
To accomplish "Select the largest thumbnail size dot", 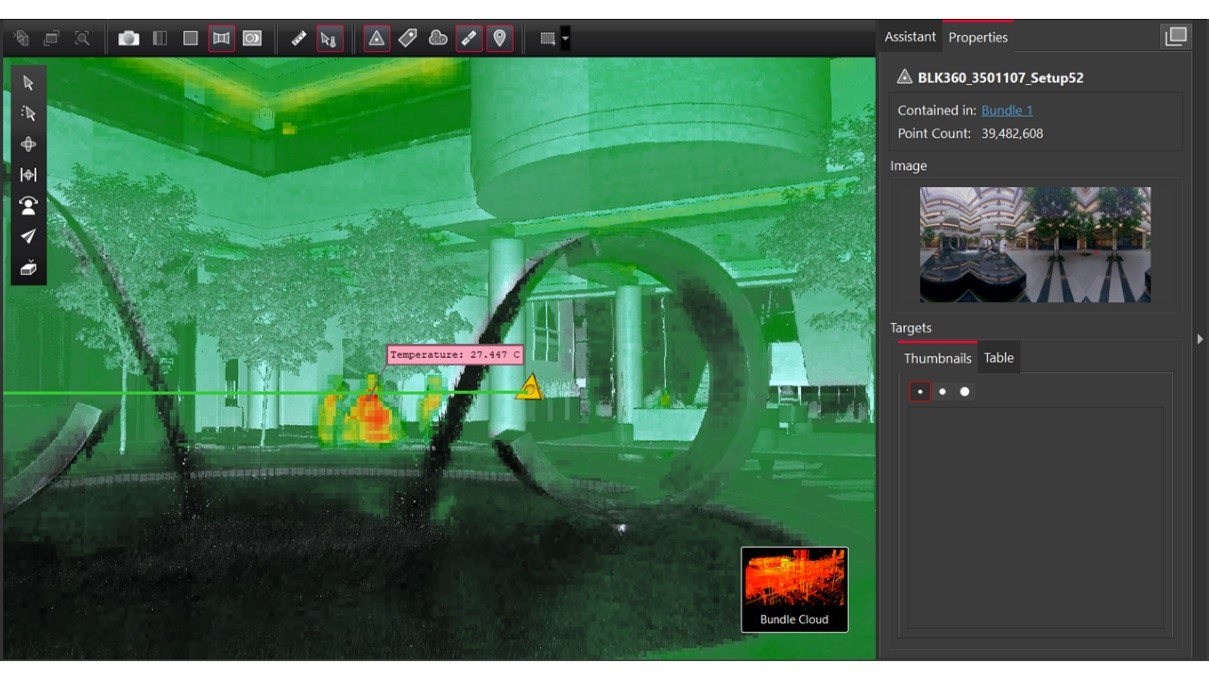I will (965, 392).
